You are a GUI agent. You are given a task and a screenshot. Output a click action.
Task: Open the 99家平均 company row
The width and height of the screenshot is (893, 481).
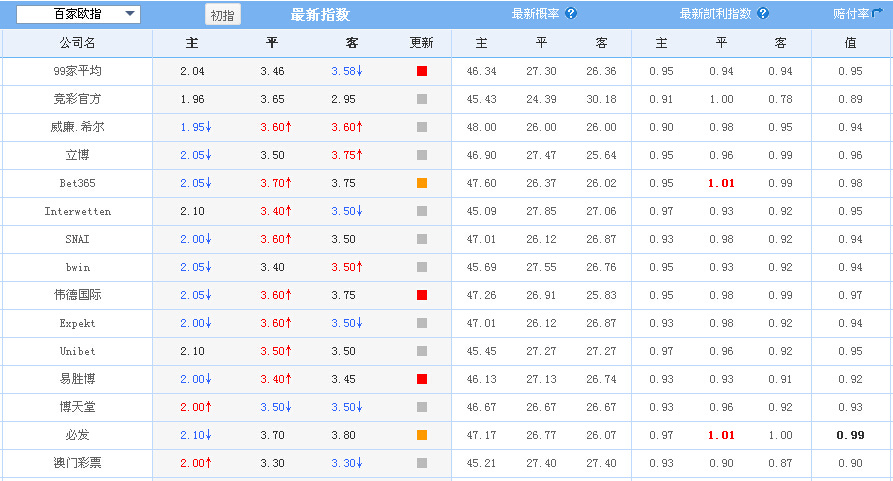point(77,71)
